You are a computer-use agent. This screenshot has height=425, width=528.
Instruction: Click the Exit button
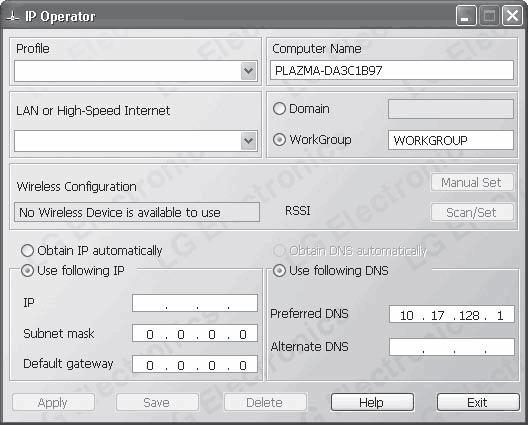click(478, 402)
